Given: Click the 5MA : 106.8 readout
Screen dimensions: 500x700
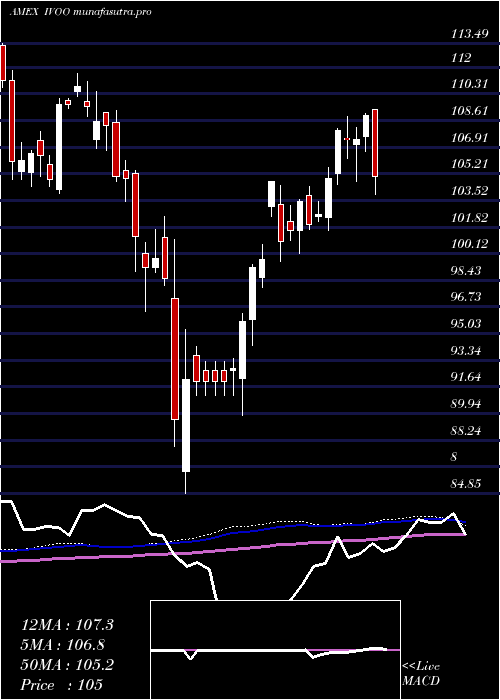Looking at the screenshot, I should [63, 645].
